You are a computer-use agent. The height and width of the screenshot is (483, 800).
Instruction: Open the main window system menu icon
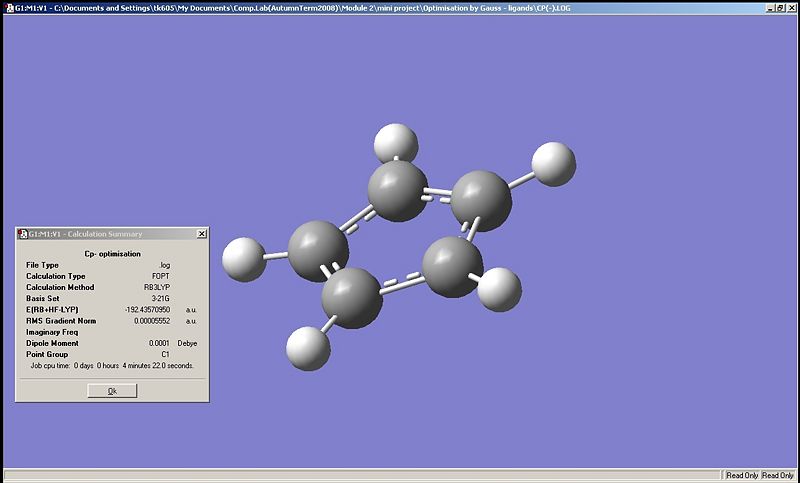(x=7, y=6)
